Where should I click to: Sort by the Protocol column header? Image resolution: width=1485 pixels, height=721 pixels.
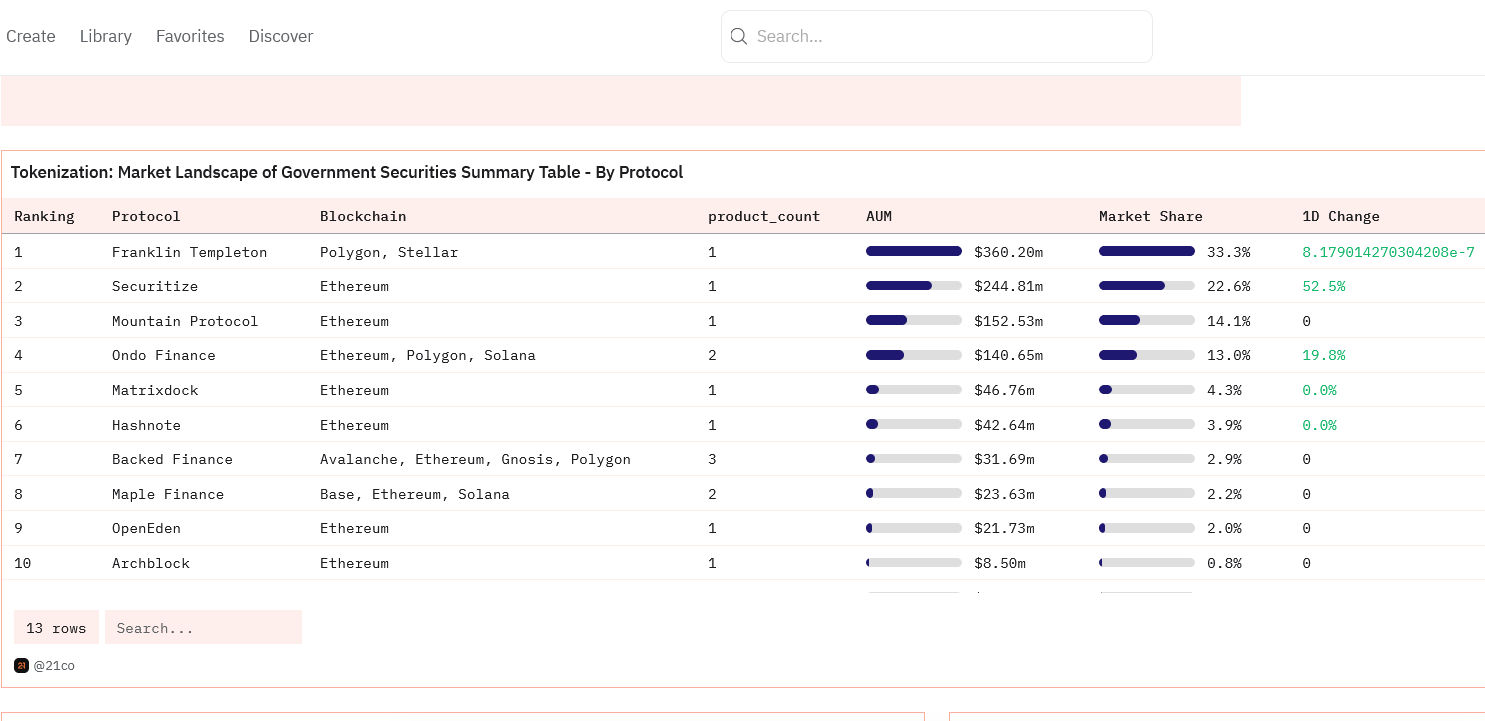(146, 216)
